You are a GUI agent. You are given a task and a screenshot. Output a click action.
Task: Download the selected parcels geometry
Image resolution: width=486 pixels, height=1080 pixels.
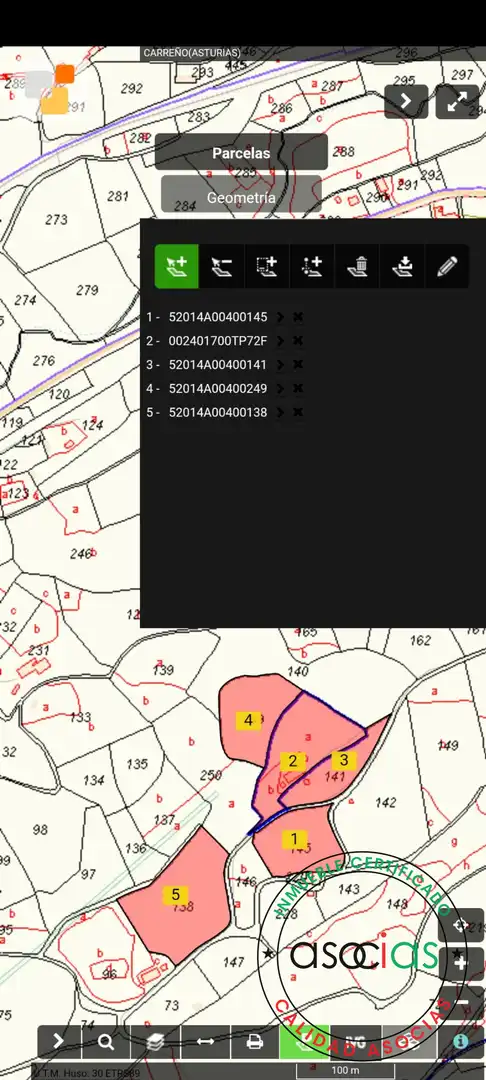coord(402,266)
